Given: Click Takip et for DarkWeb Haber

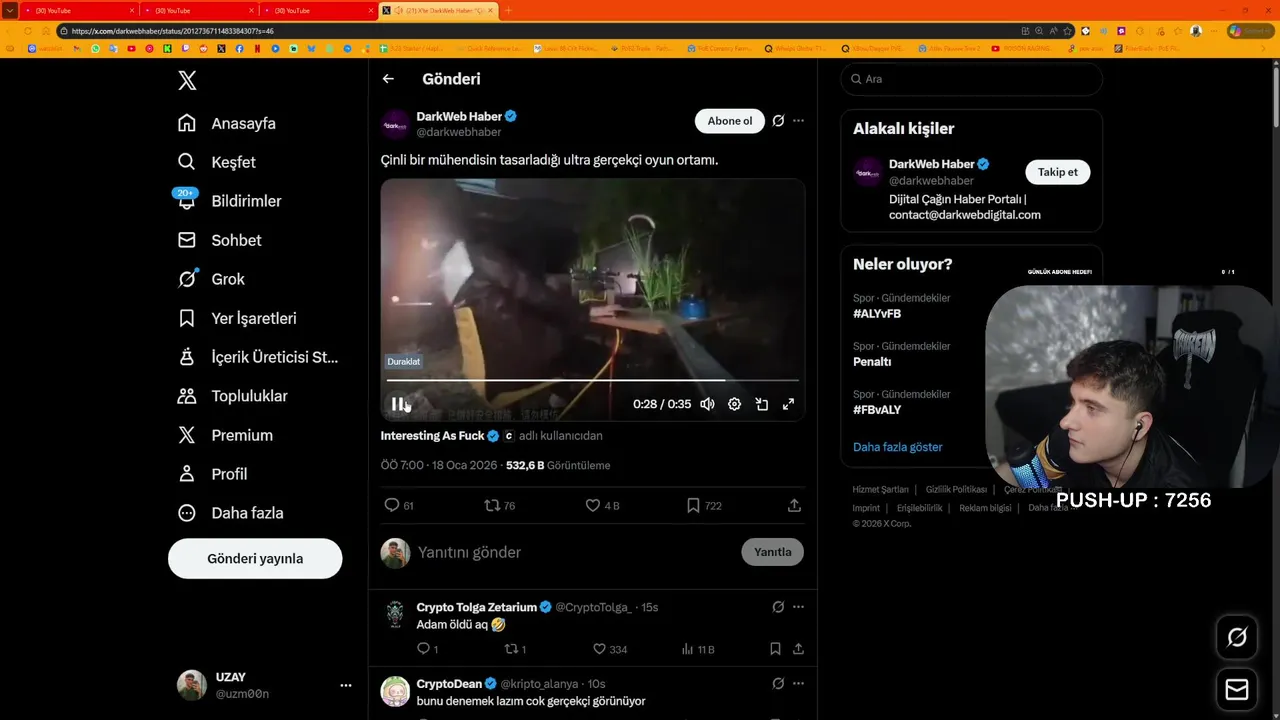Looking at the screenshot, I should pos(1057,172).
